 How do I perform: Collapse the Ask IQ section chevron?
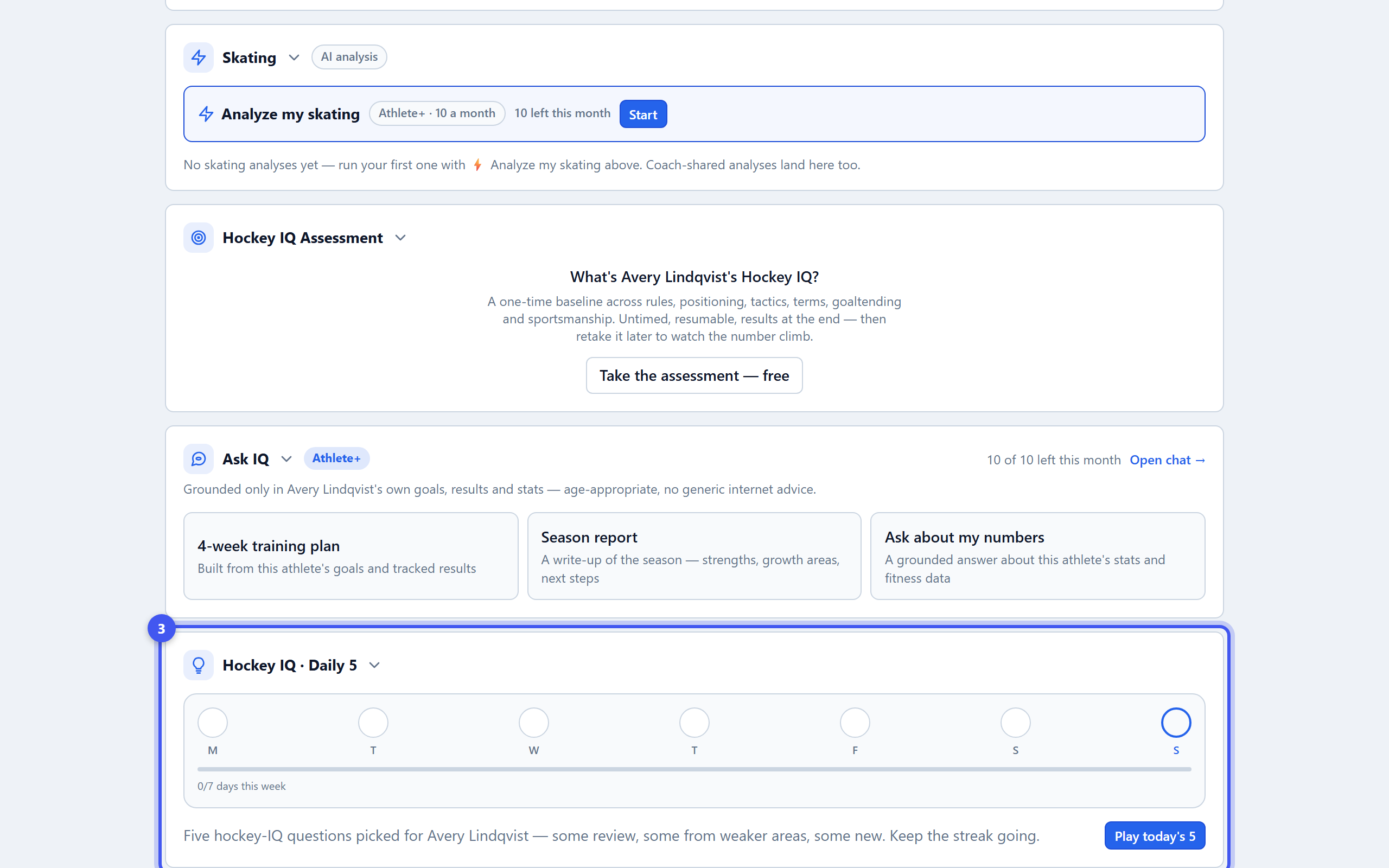point(286,459)
